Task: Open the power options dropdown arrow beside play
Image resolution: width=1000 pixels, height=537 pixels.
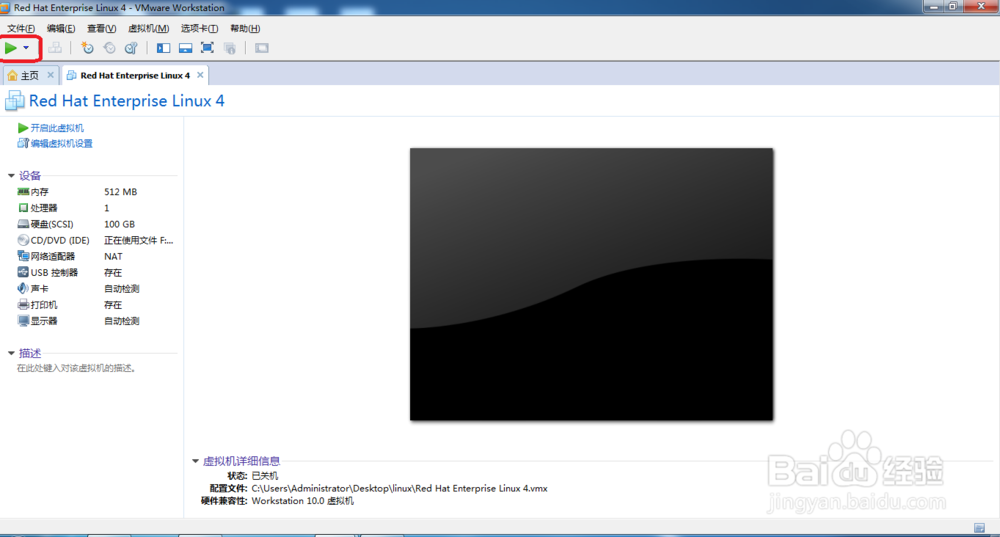Action: [x=26, y=48]
